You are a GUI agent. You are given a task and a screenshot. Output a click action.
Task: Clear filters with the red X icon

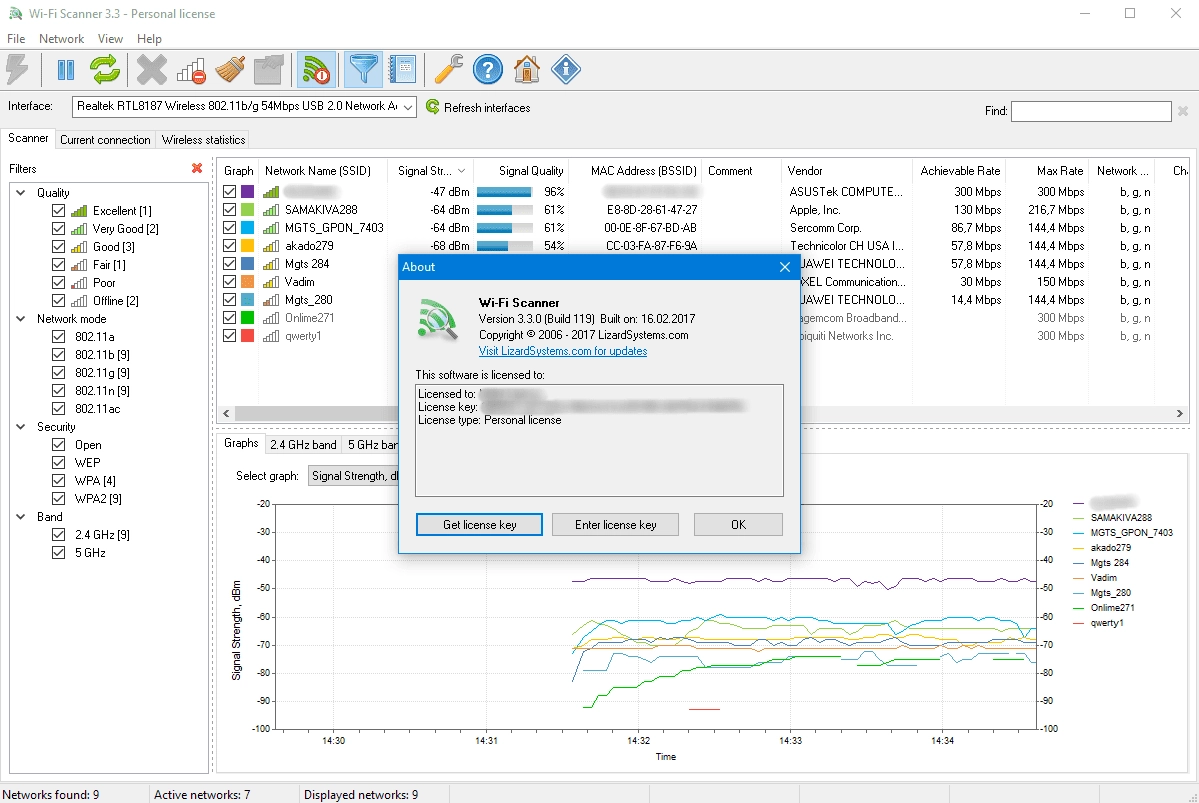197,168
